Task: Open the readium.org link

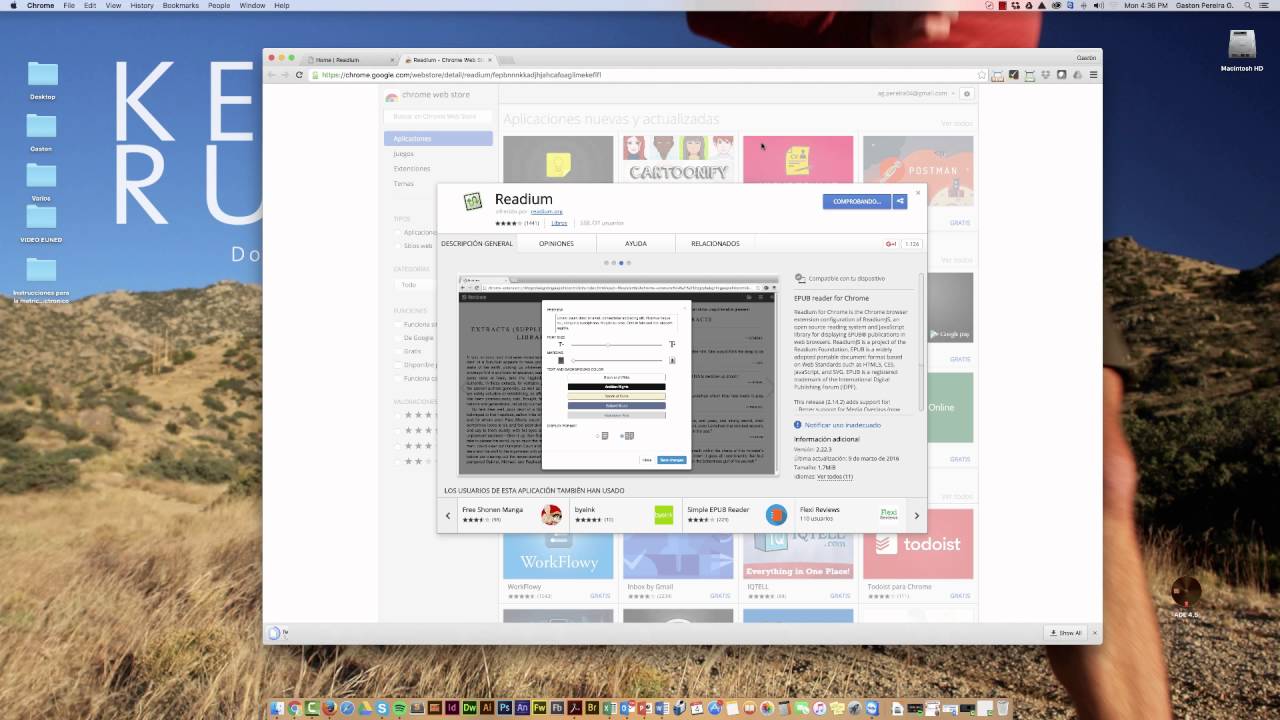Action: pos(546,211)
